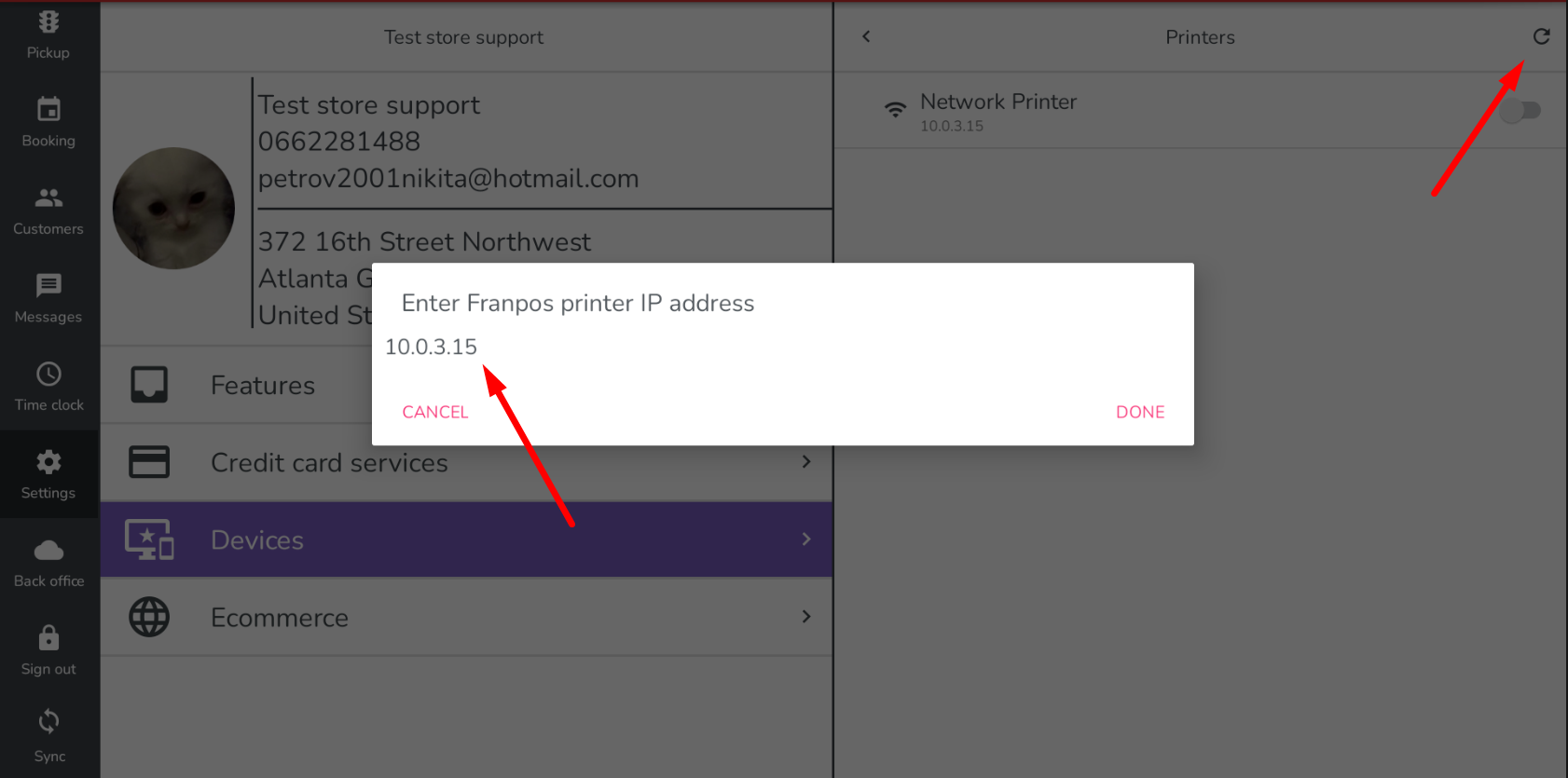1568x778 pixels.
Task: Go to Customers in the sidebar
Action: pyautogui.click(x=48, y=212)
